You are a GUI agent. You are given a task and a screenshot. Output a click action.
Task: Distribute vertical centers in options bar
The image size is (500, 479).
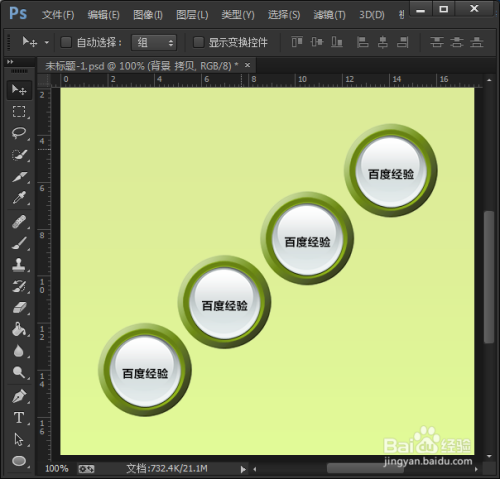[x=457, y=42]
